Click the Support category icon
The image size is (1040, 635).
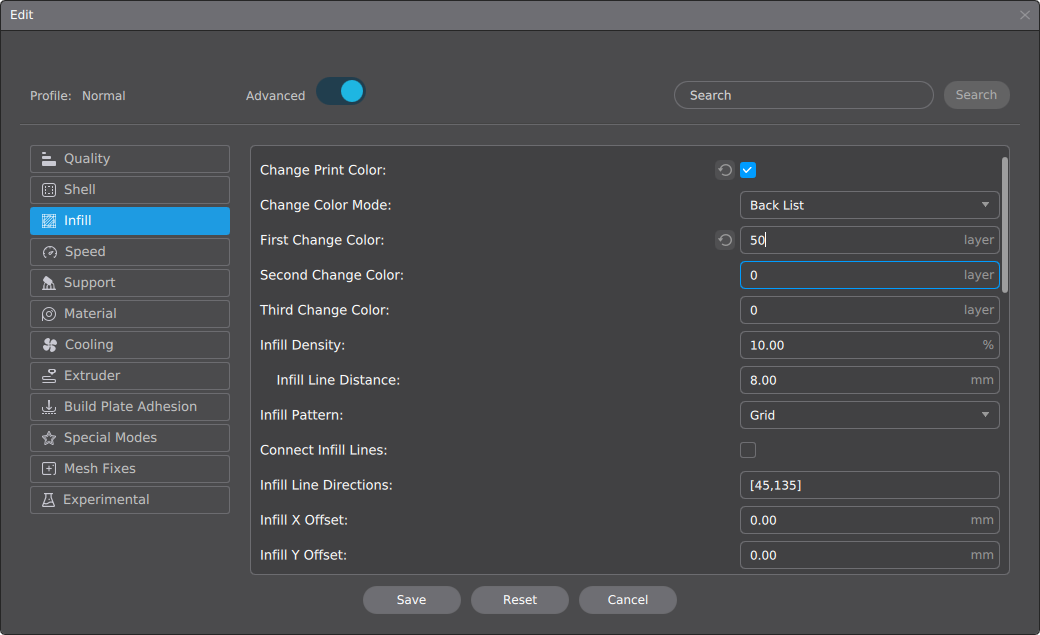[x=48, y=283]
